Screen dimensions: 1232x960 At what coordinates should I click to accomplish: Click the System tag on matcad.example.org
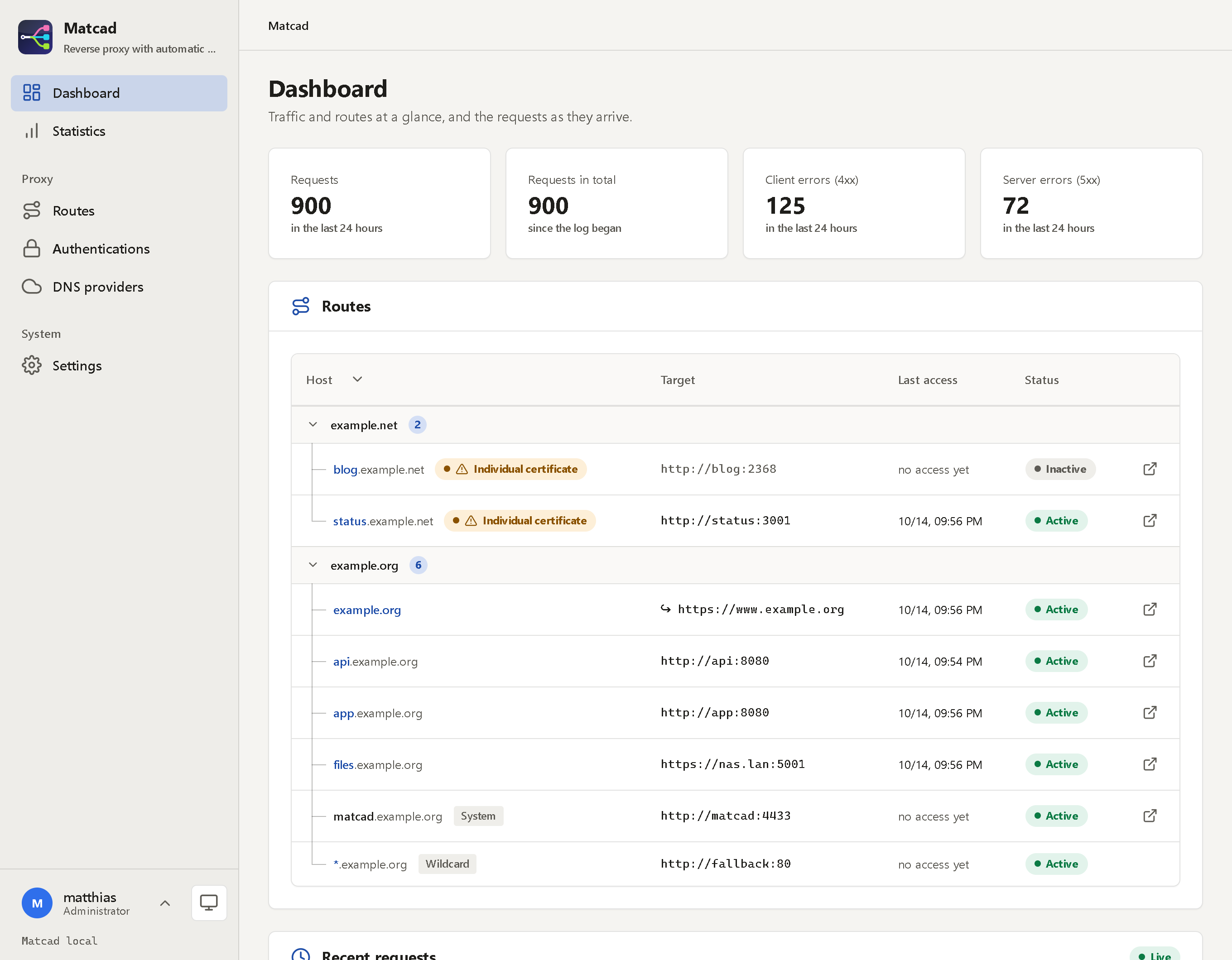pos(478,816)
